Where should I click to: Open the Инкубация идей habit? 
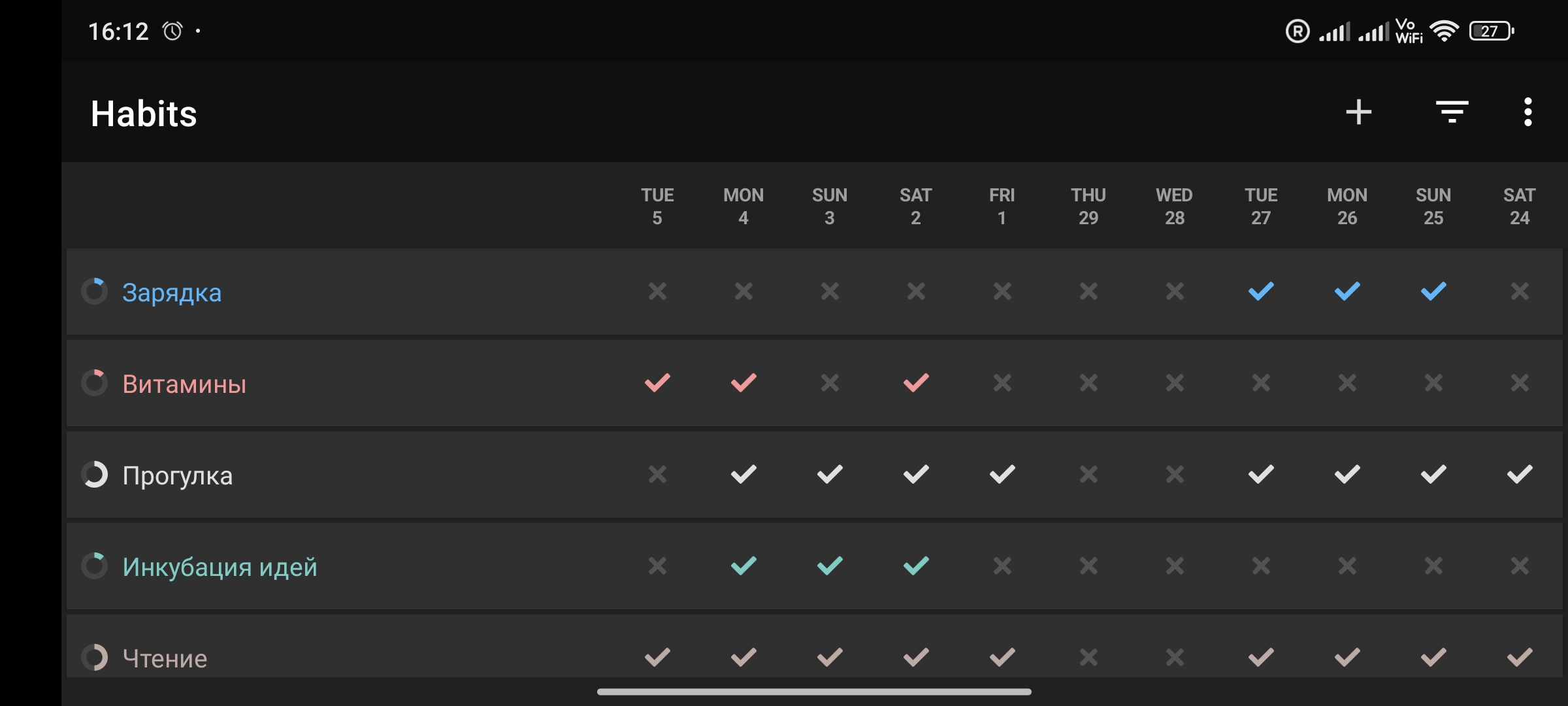[x=220, y=567]
